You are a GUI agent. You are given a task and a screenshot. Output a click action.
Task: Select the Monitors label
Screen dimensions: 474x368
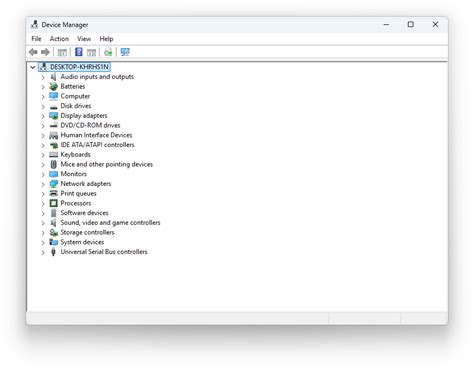tap(74, 174)
